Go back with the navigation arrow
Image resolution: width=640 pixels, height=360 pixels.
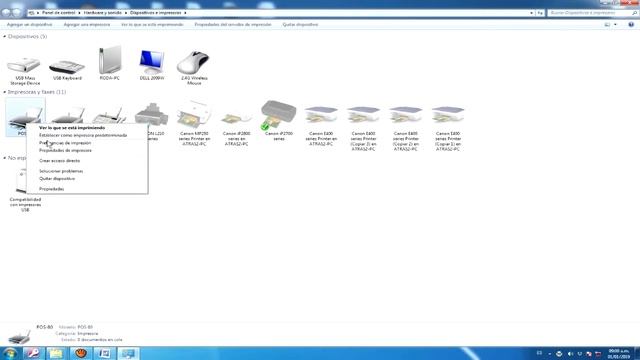pyautogui.click(x=6, y=13)
